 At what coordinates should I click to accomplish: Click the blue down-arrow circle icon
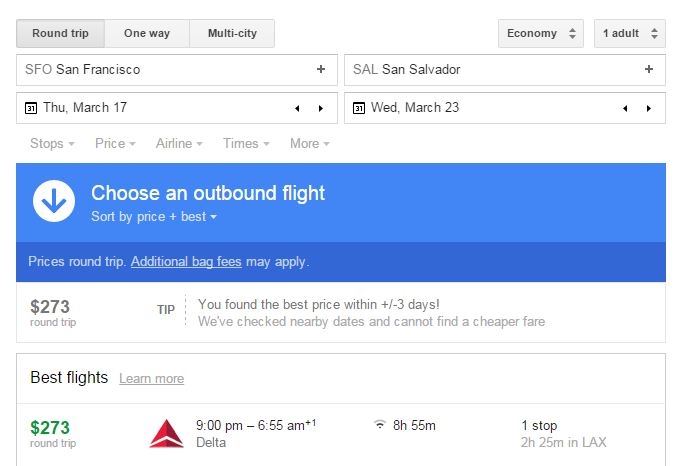[x=54, y=201]
